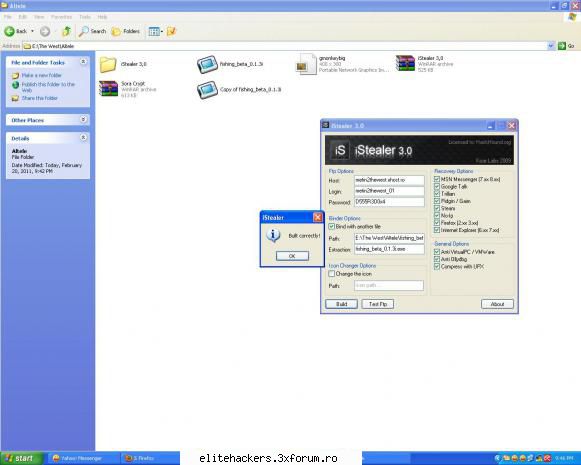The height and width of the screenshot is (465, 581).
Task: Click the Share this folder link
Action: click(x=40, y=98)
